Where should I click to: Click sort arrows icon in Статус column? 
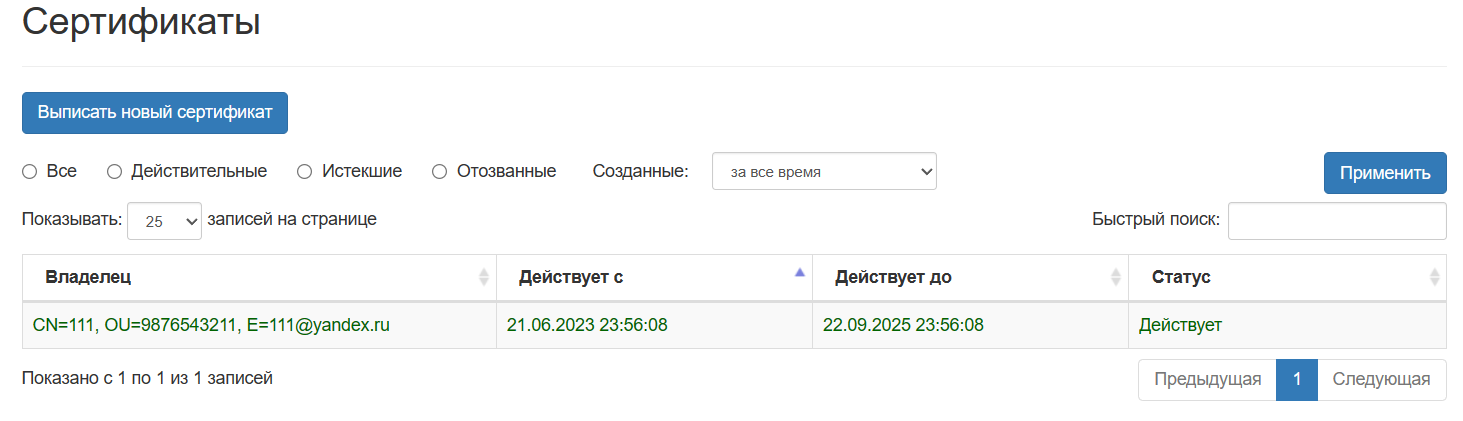(1434, 277)
